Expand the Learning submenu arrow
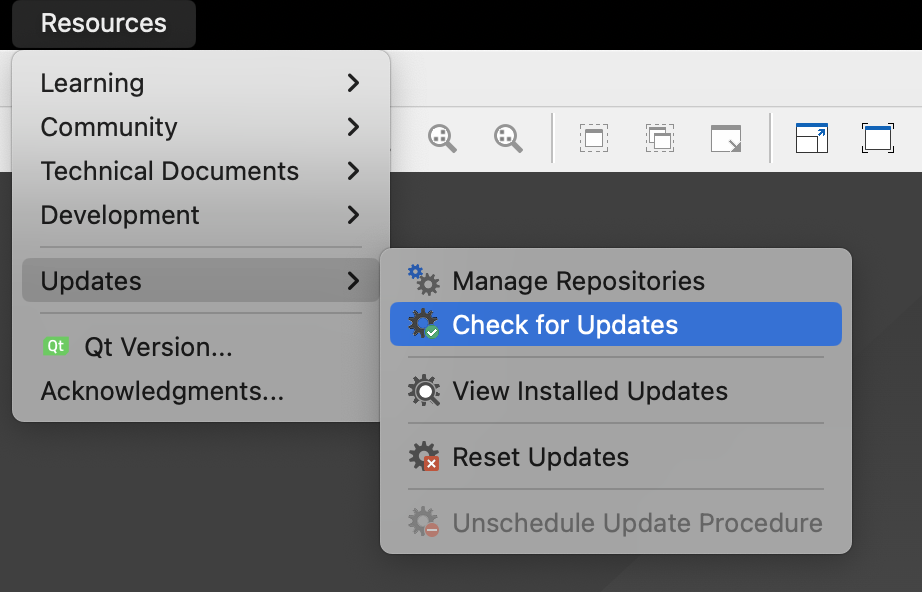Viewport: 922px width, 592px height. click(353, 83)
